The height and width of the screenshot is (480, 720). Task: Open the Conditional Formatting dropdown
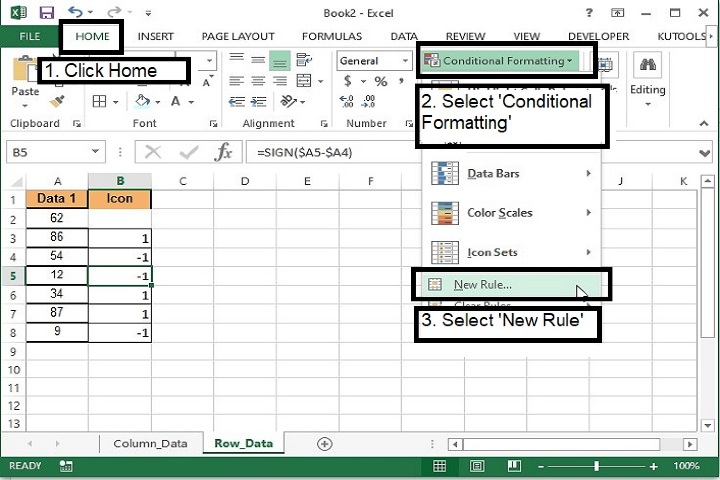coord(499,61)
